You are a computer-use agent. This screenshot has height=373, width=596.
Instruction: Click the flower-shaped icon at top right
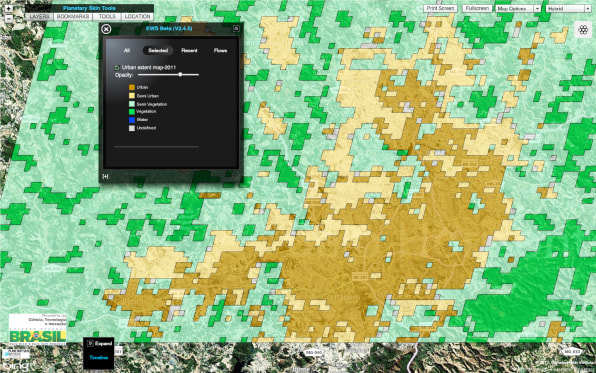pyautogui.click(x=583, y=30)
